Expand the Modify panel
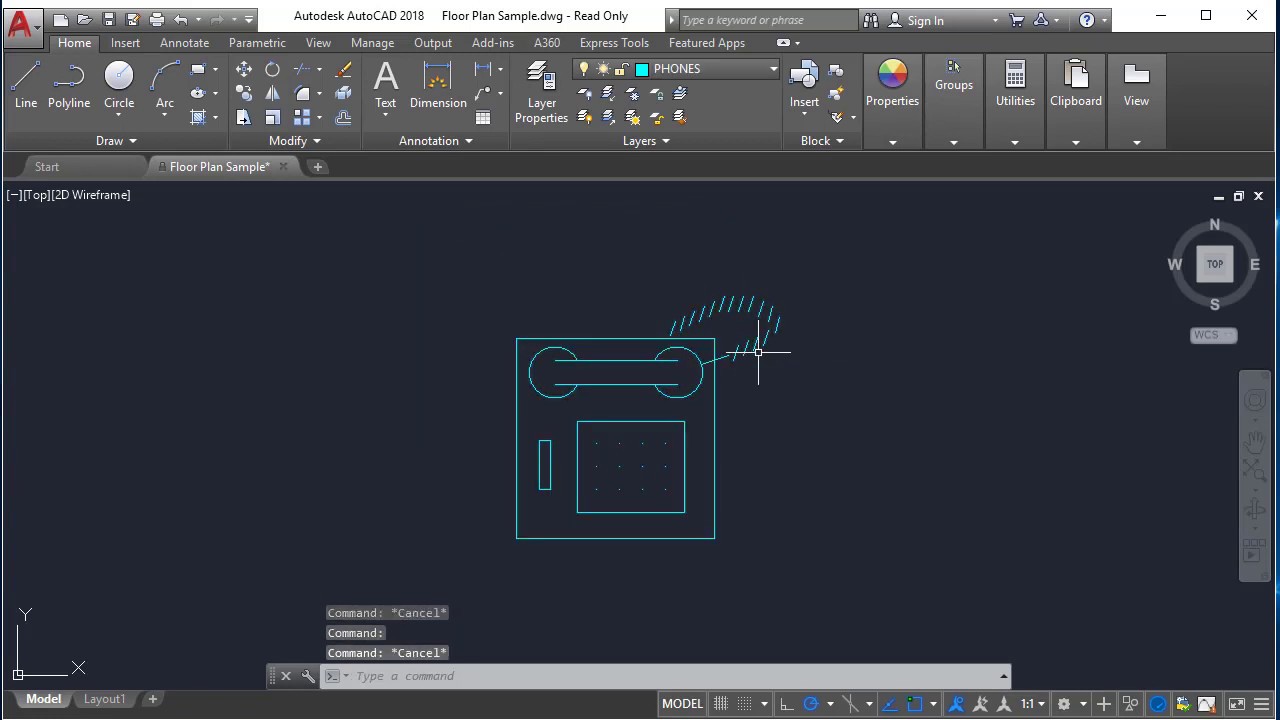The height and width of the screenshot is (720, 1280). click(294, 141)
